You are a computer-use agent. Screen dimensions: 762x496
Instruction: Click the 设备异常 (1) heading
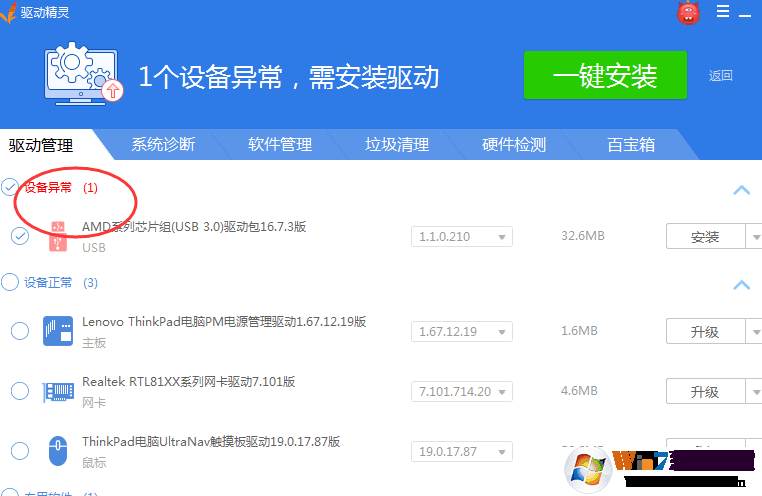[x=61, y=188]
